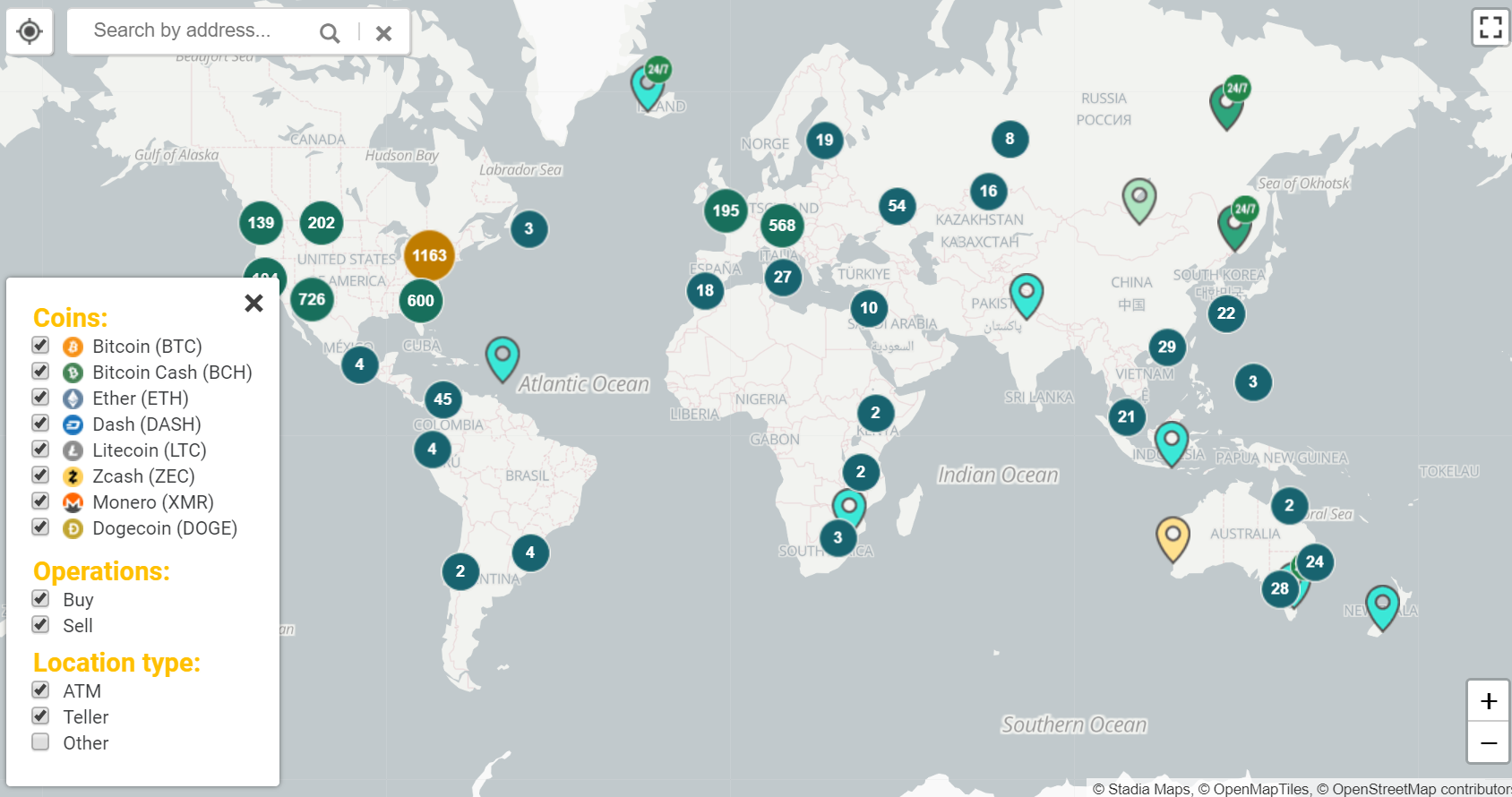Open the 202 cluster marker

321,223
